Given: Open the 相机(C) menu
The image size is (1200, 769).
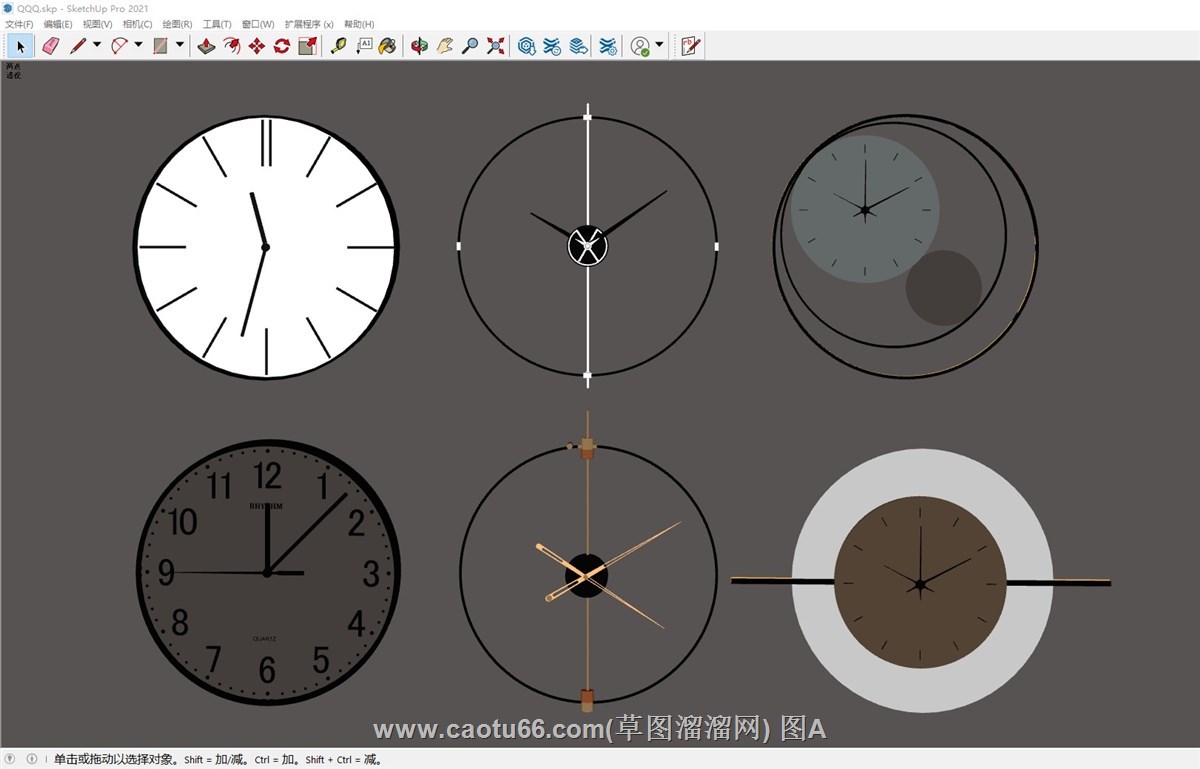Looking at the screenshot, I should click(x=137, y=24).
